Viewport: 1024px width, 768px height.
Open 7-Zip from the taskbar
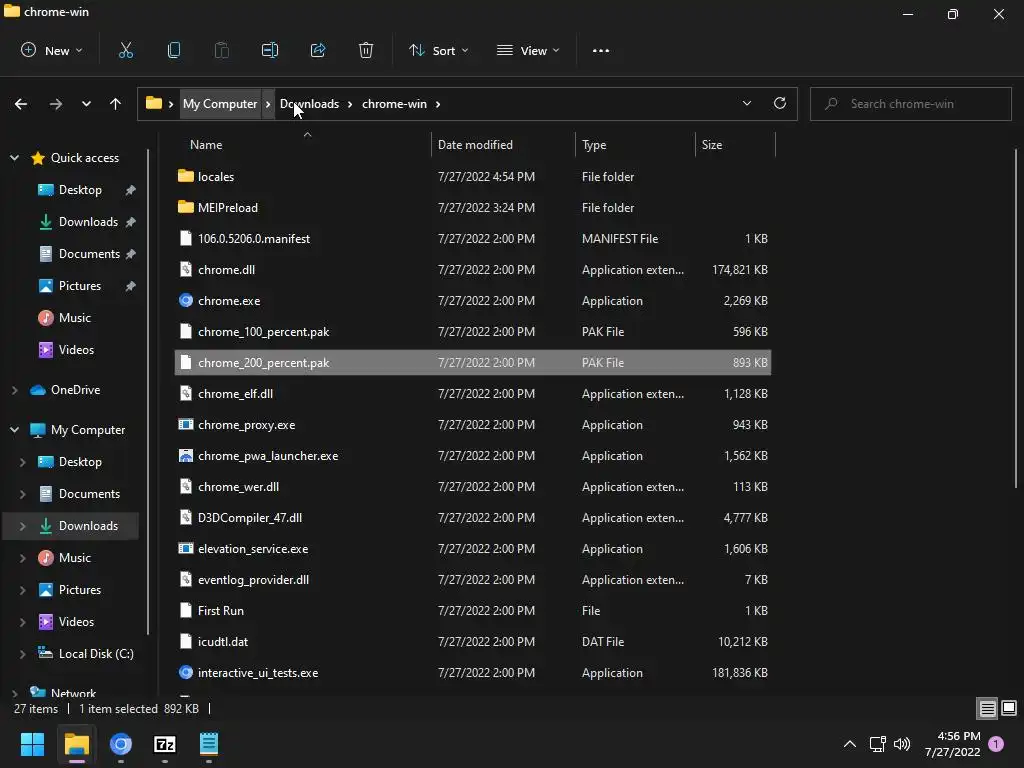click(165, 744)
